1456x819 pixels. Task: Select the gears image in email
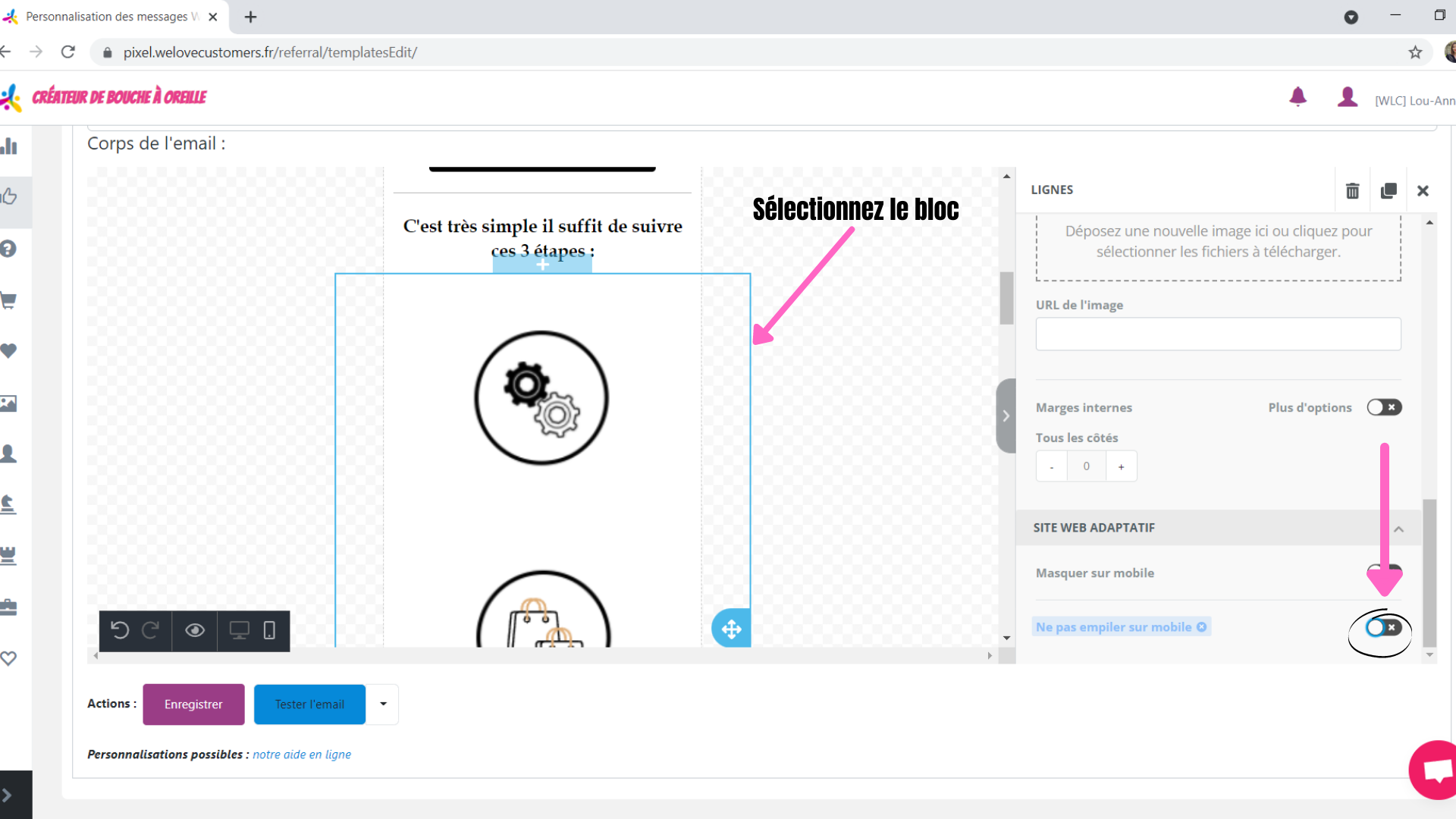[x=541, y=397]
